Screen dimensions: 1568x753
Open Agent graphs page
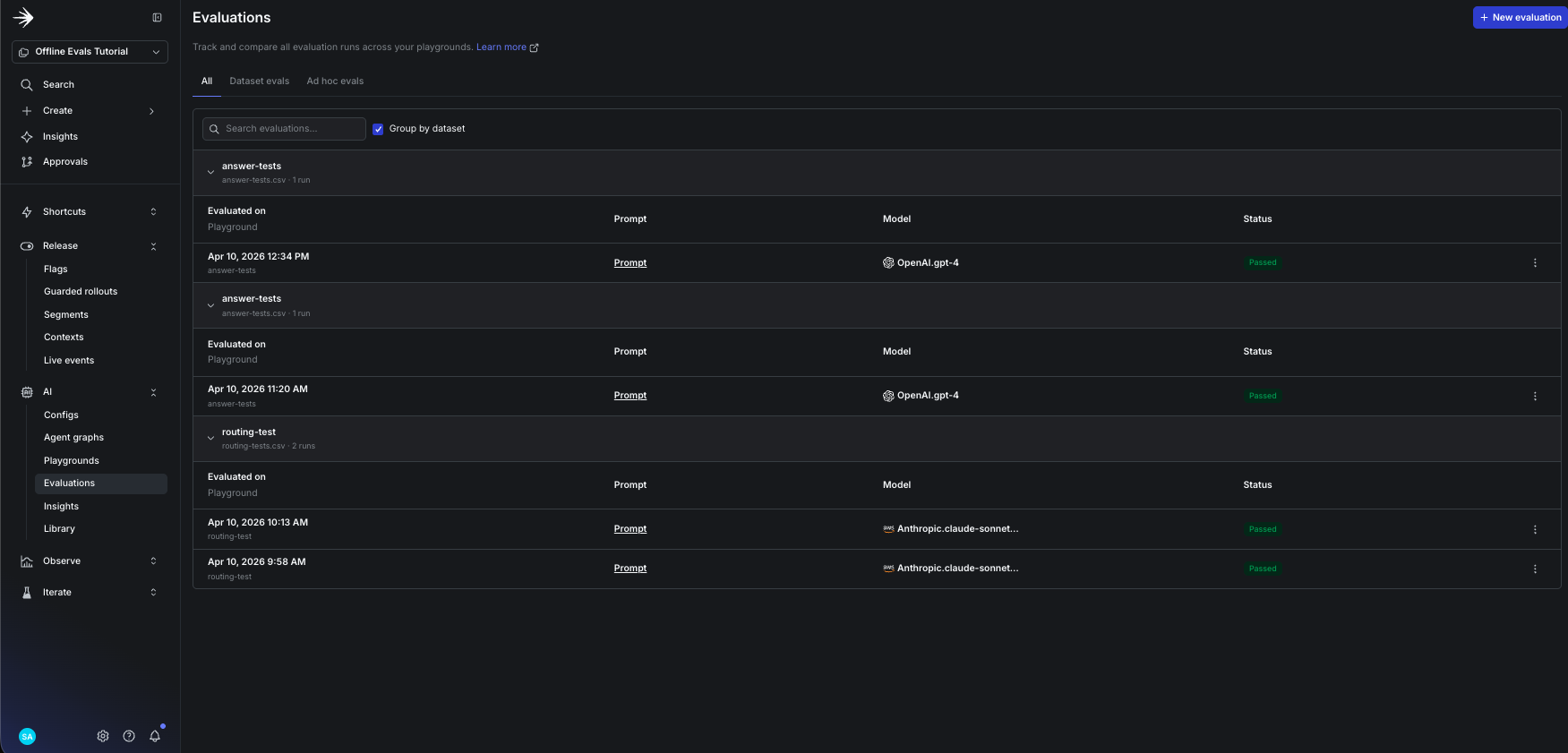pyautogui.click(x=73, y=438)
